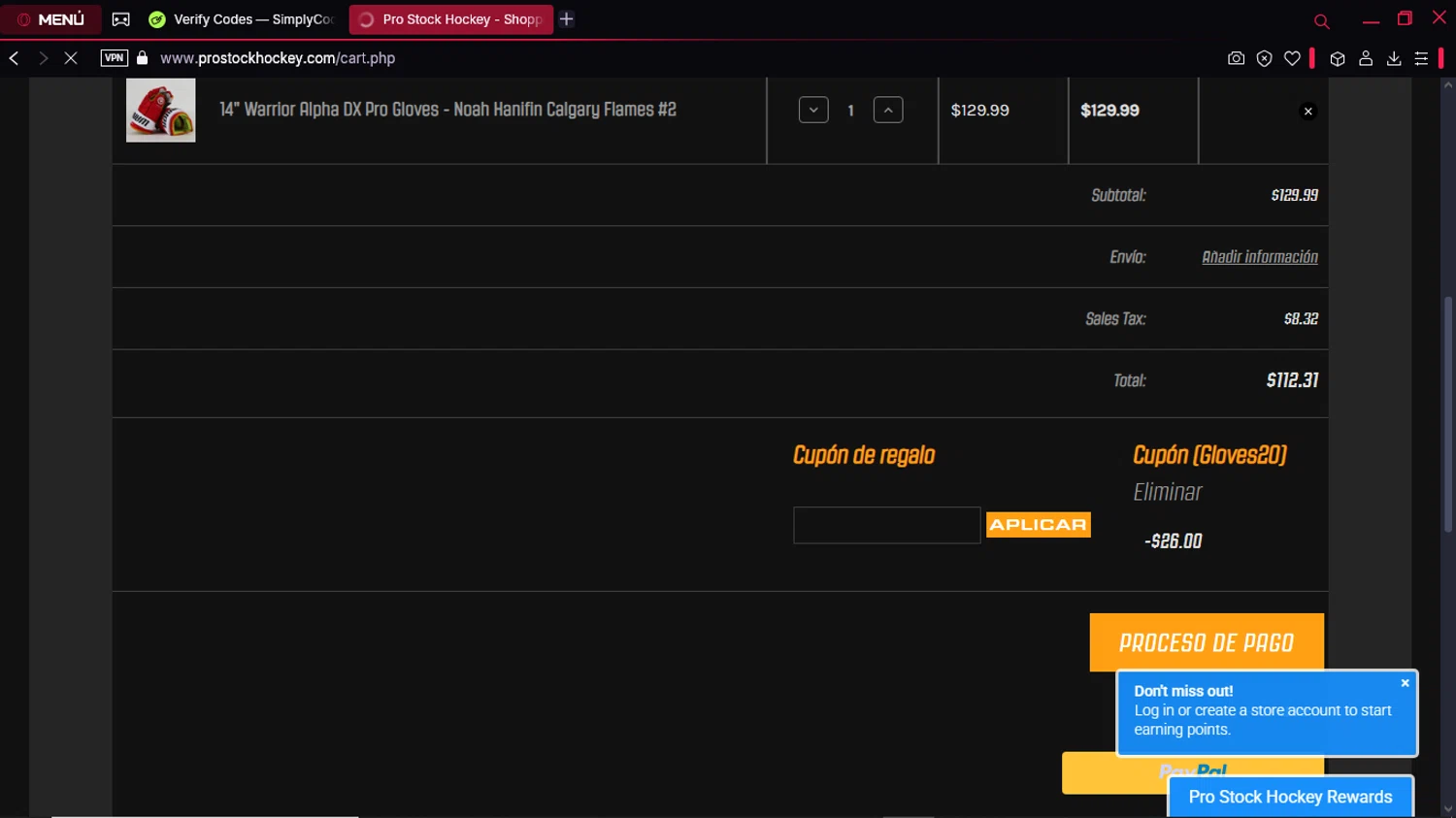This screenshot has height=818, width=1456.
Task: Focus the Cupón de regalo input field
Action: (x=887, y=525)
